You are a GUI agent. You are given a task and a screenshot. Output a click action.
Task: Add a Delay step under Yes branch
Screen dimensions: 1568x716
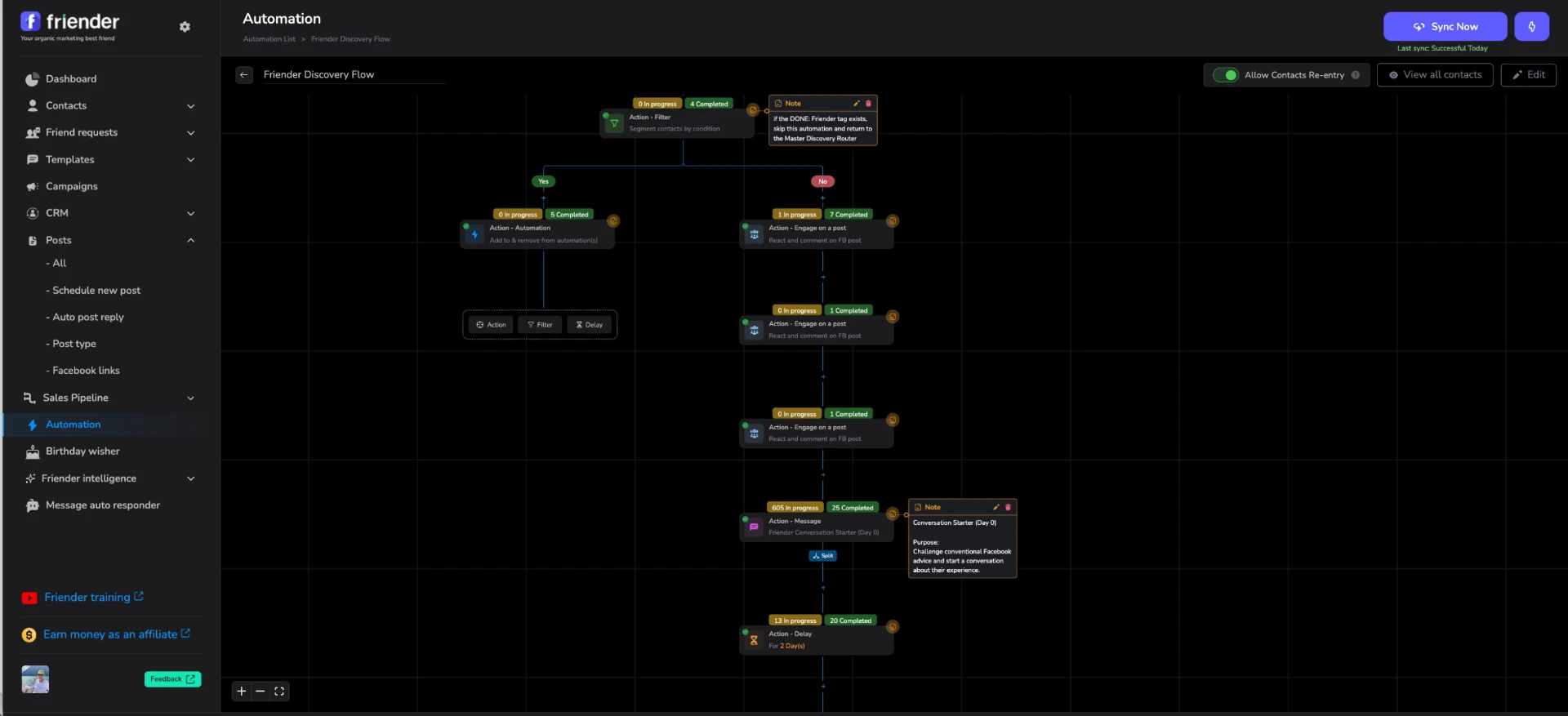589,325
